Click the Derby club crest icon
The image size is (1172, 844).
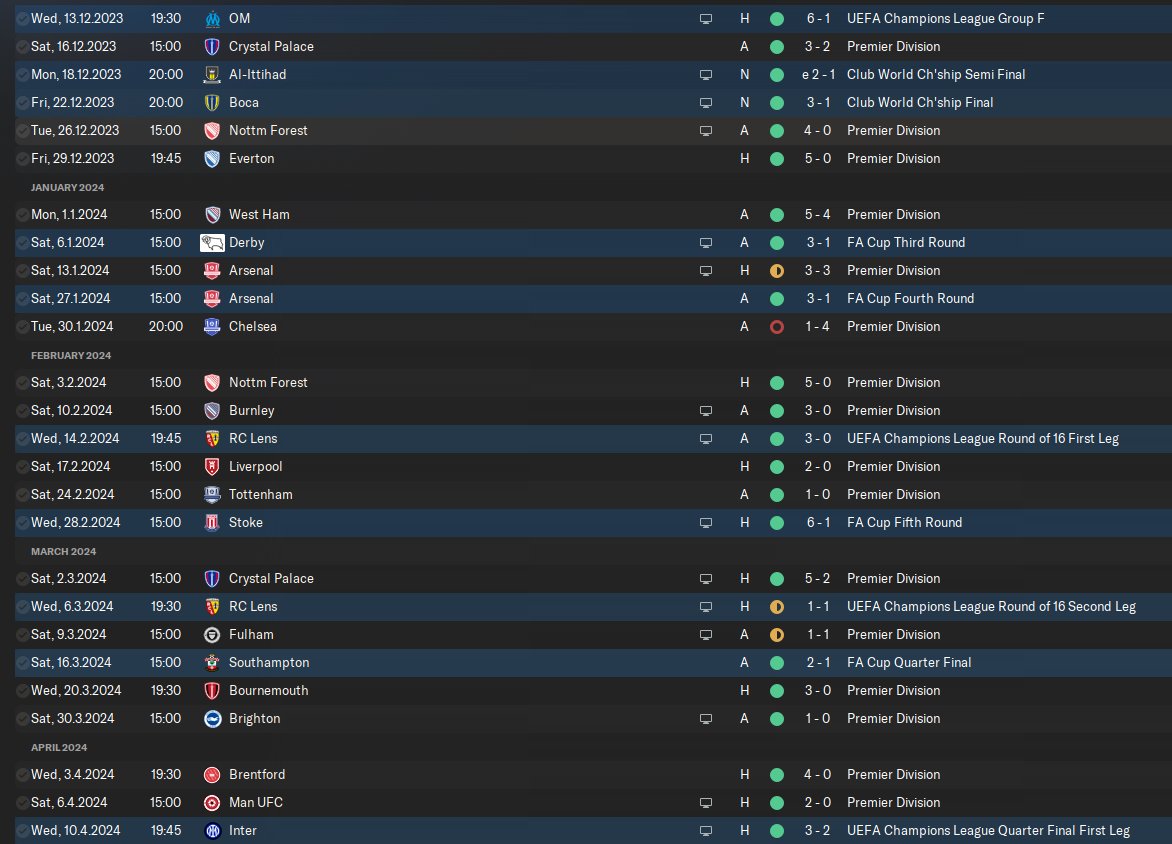pos(212,243)
